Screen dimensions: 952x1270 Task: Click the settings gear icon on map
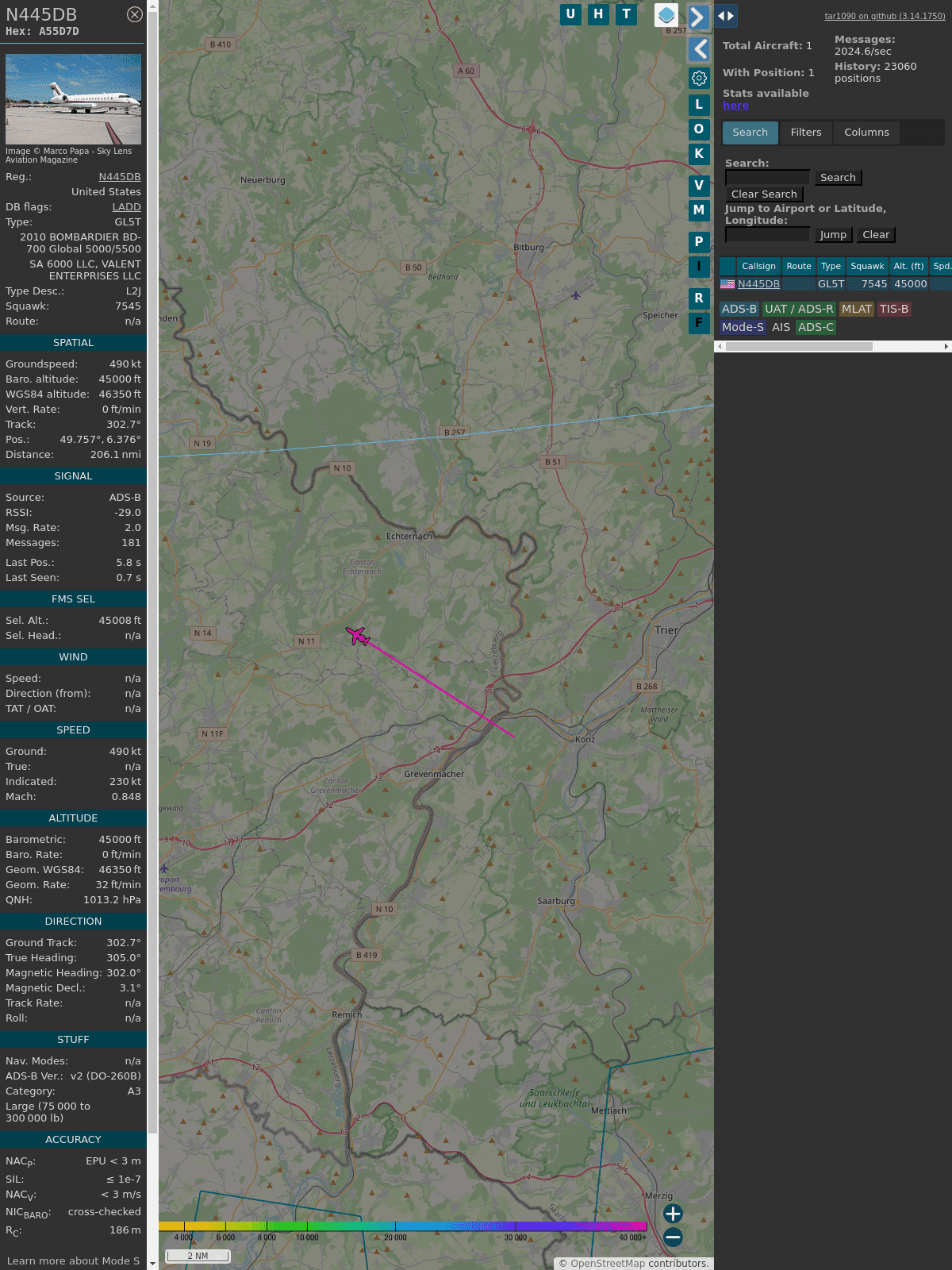(x=699, y=79)
